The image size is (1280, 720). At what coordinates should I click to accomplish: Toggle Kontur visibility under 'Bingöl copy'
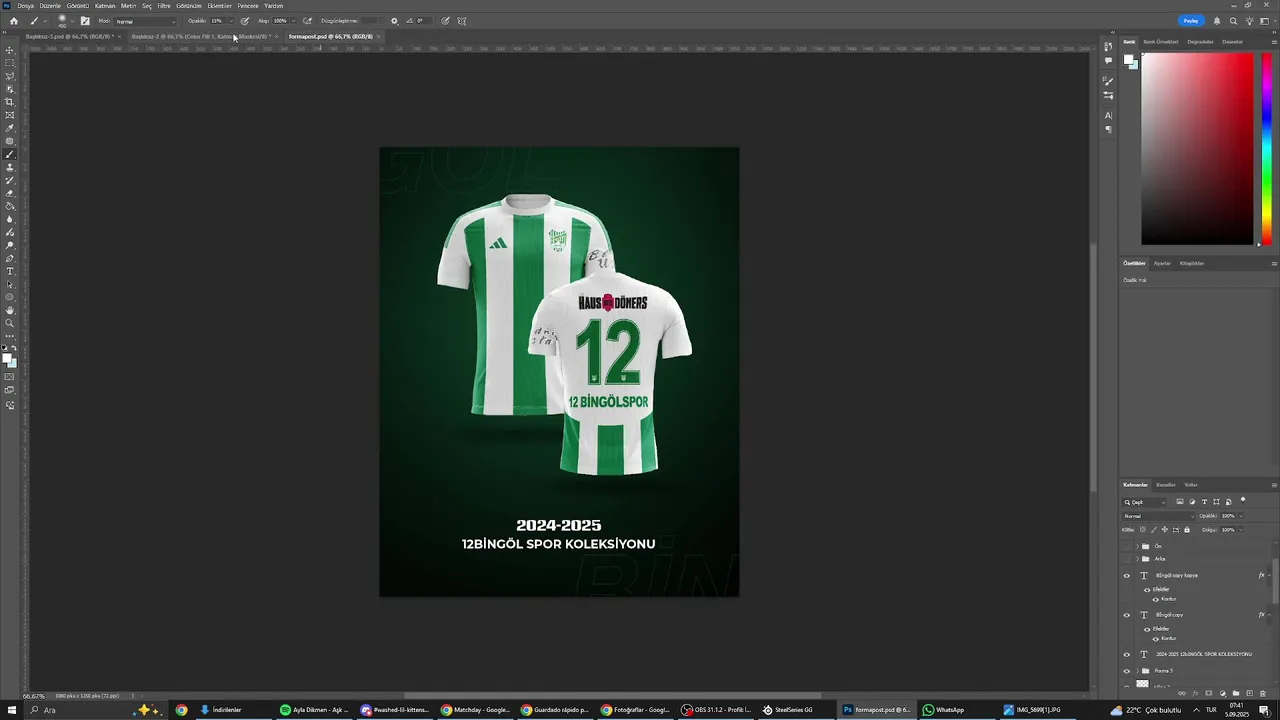[1156, 639]
